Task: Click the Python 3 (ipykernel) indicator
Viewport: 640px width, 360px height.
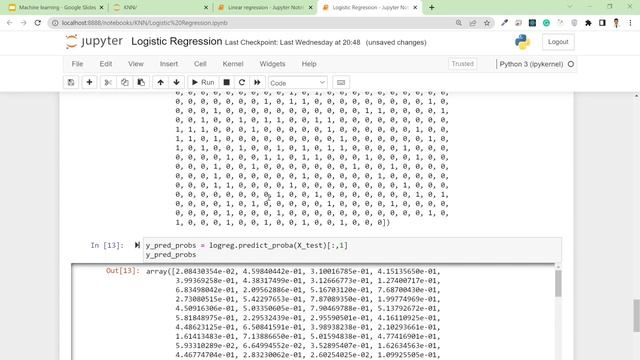Action: click(x=531, y=64)
